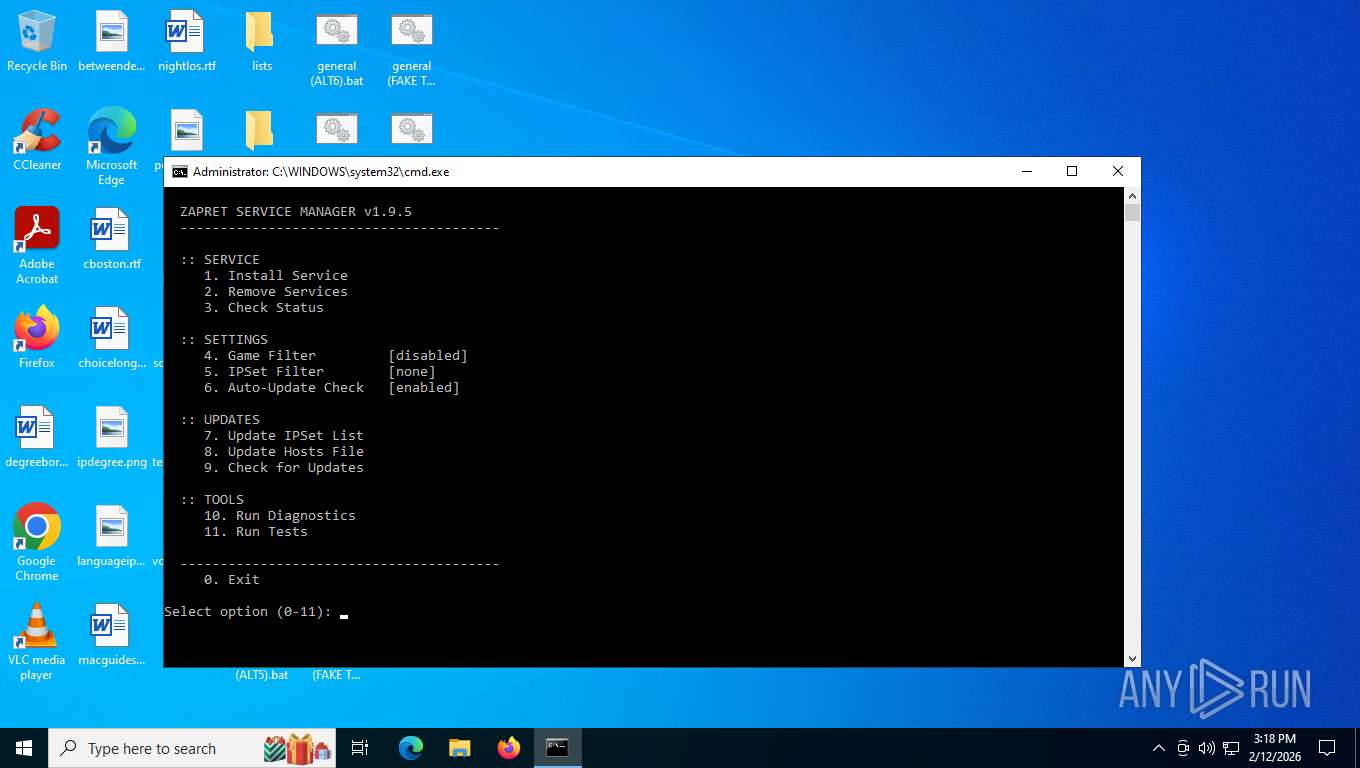
Task: Open ipdegree.png image icon
Action: pyautogui.click(x=112, y=437)
